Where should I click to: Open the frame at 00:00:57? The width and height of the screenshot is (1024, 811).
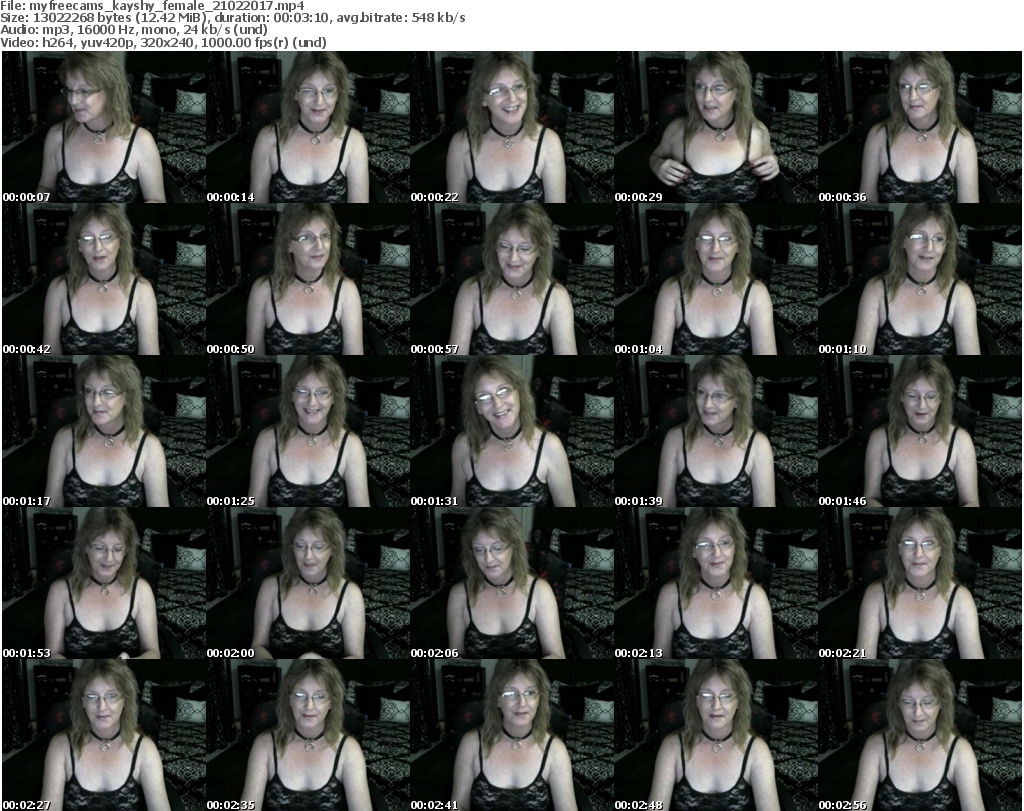(x=511, y=279)
